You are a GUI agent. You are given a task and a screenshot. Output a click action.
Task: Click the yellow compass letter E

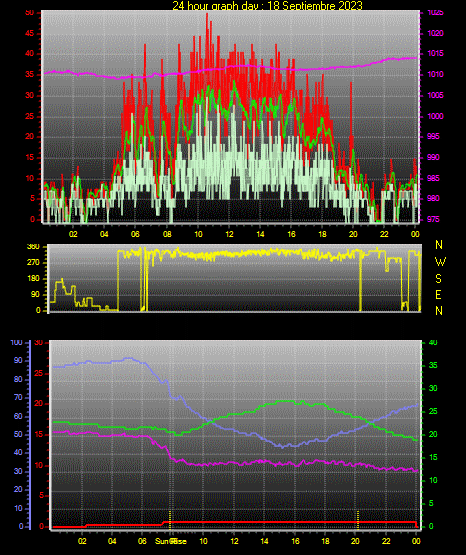(x=438, y=295)
